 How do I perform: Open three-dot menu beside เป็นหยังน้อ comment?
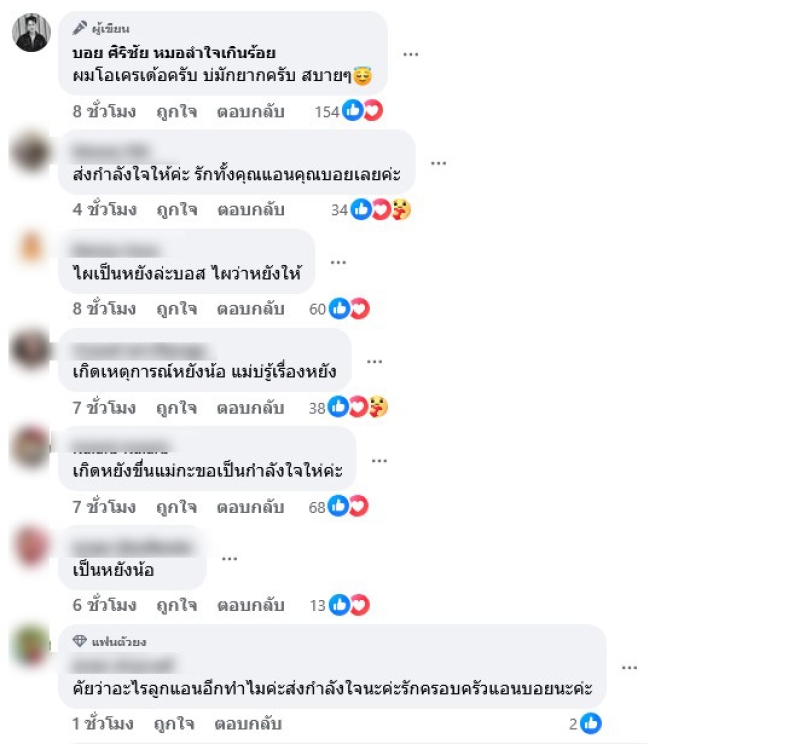229,558
